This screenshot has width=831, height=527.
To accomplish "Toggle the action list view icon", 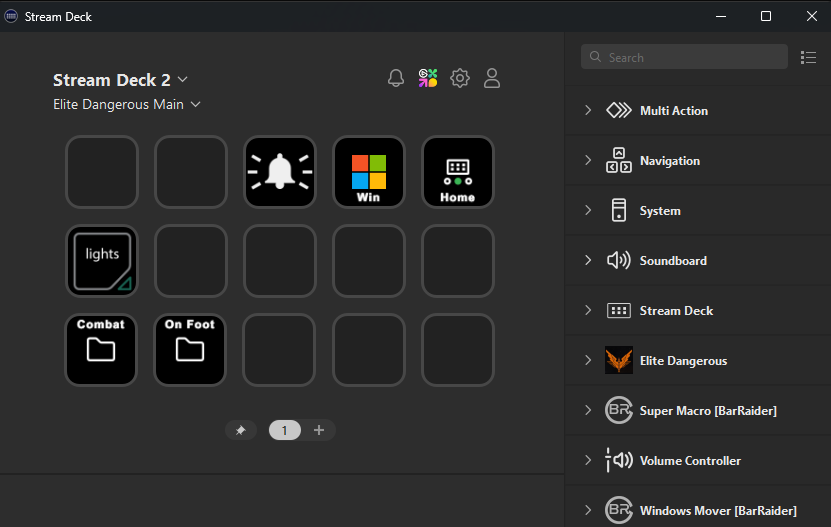I will (808, 57).
